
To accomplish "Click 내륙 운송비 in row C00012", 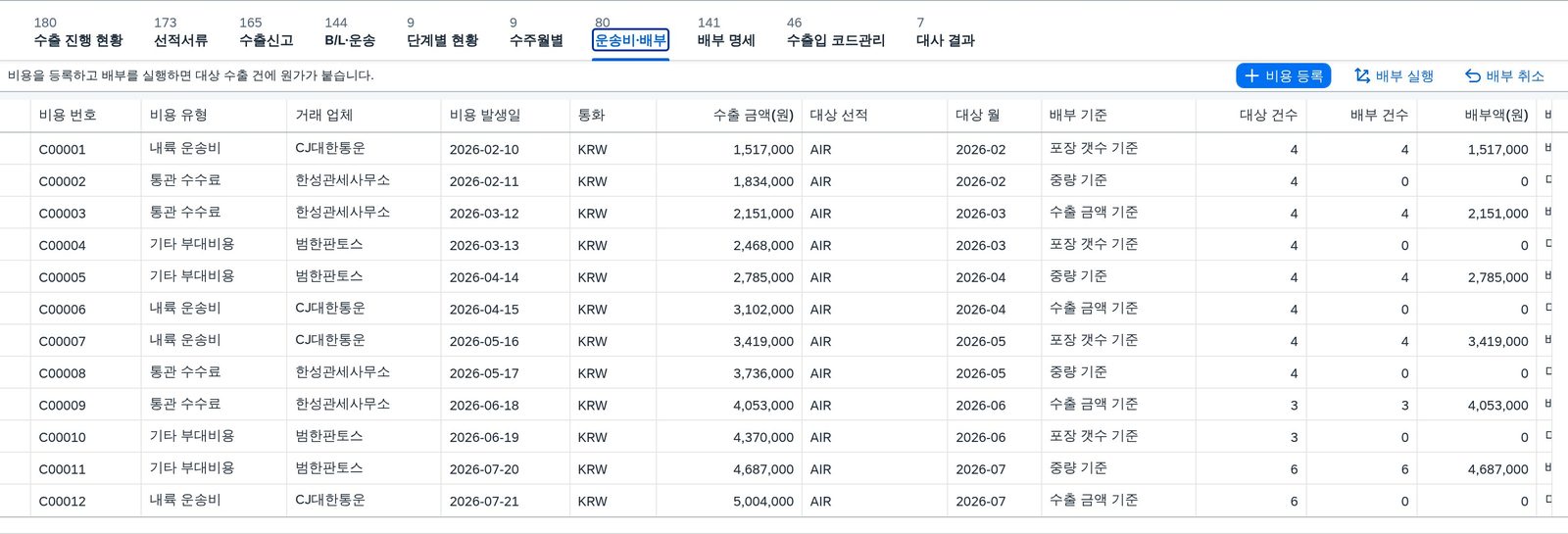I will coord(185,500).
